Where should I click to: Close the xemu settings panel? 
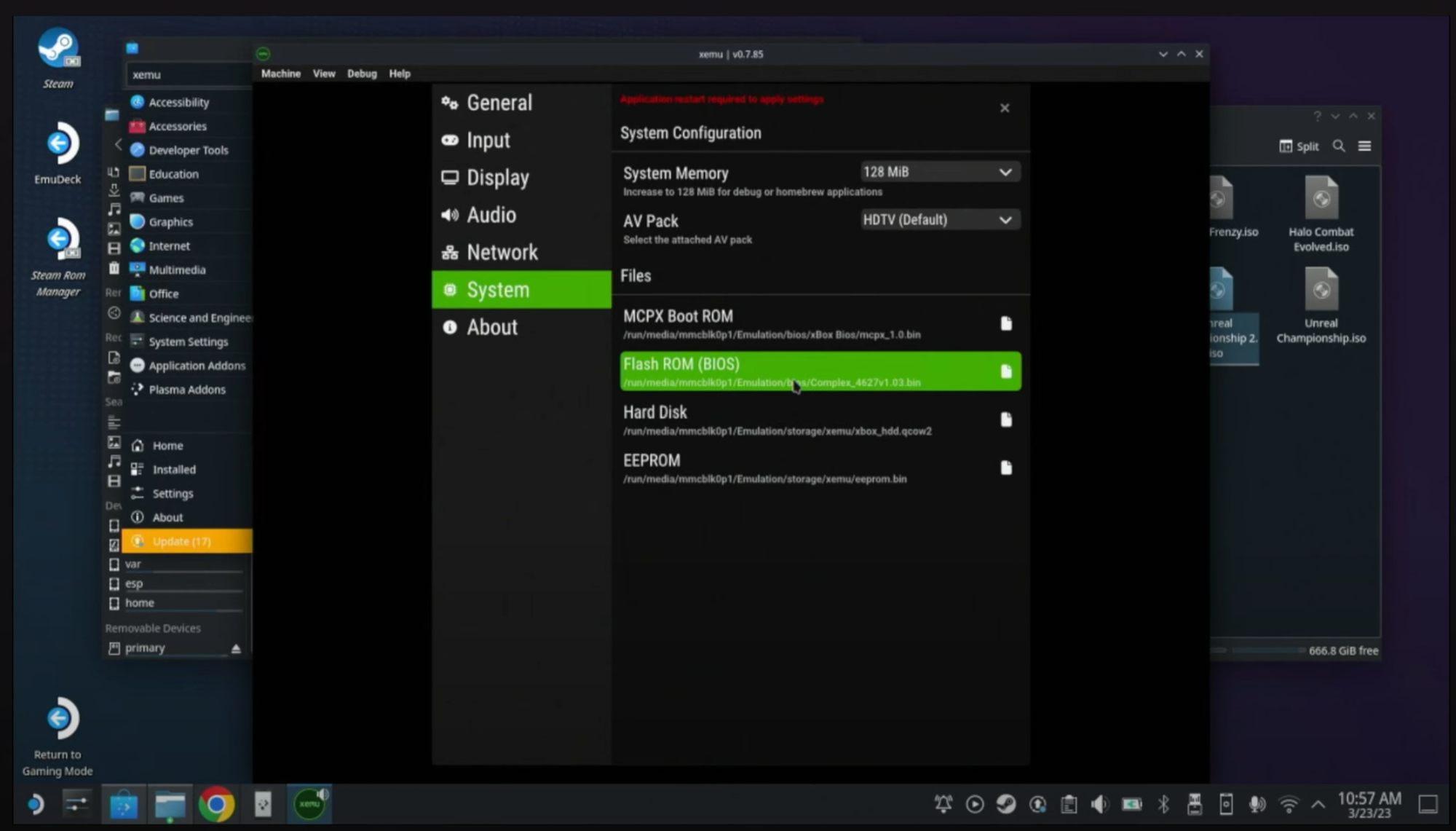point(1005,108)
